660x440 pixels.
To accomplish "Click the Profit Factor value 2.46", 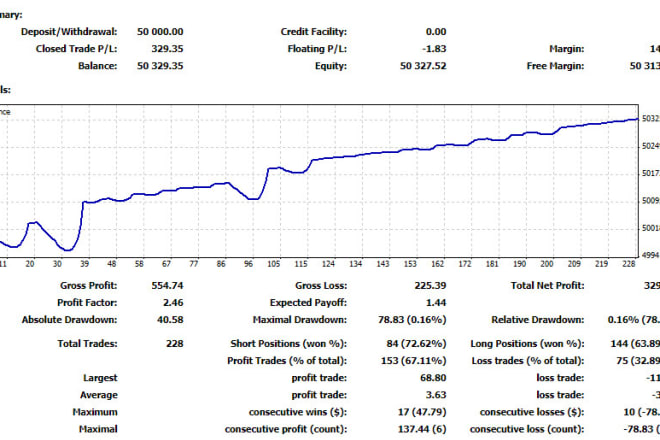I will (173, 303).
